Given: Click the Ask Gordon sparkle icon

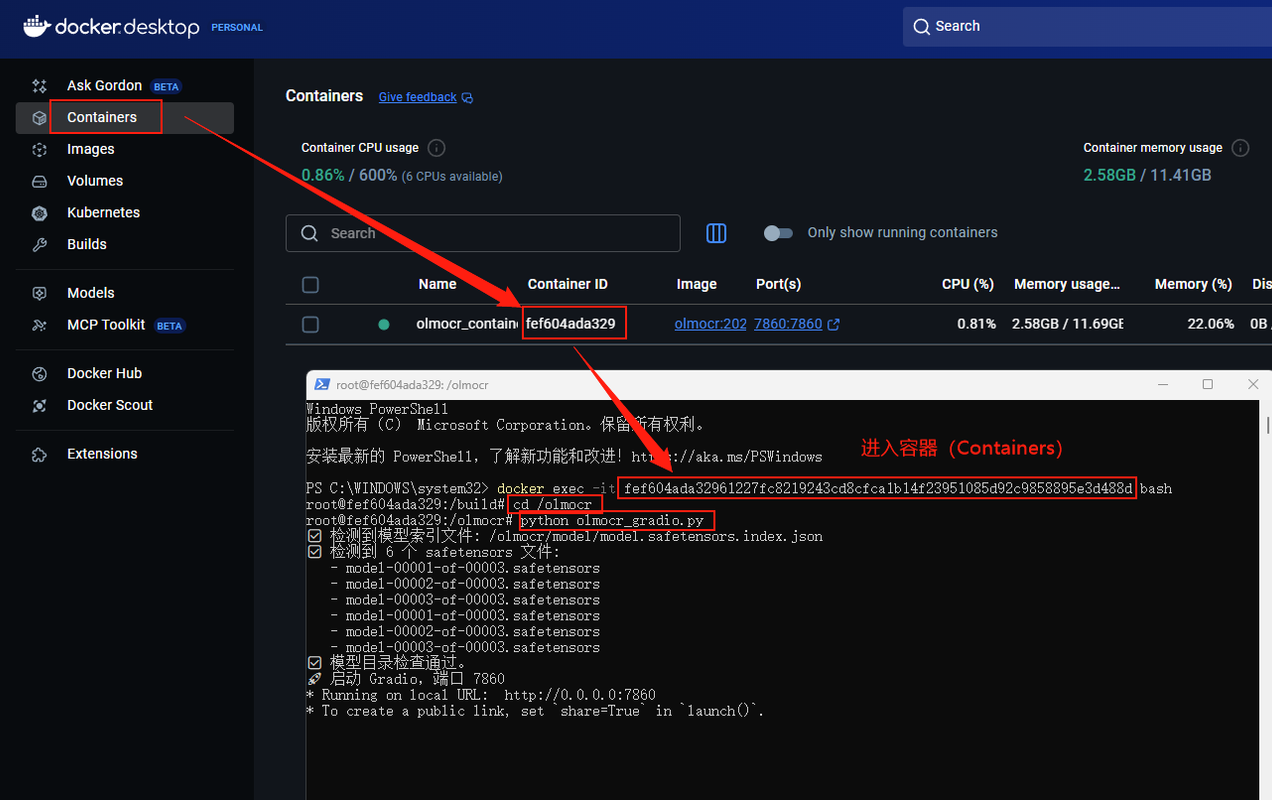Looking at the screenshot, I should tap(40, 86).
